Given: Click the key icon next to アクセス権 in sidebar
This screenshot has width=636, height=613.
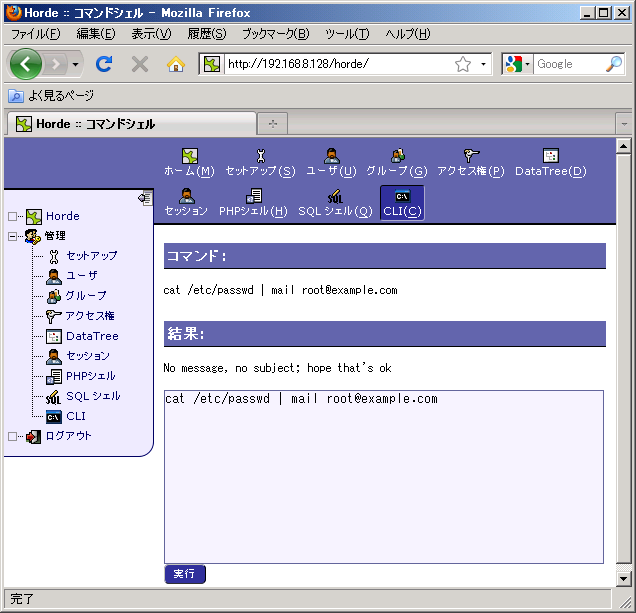Looking at the screenshot, I should [x=54, y=316].
